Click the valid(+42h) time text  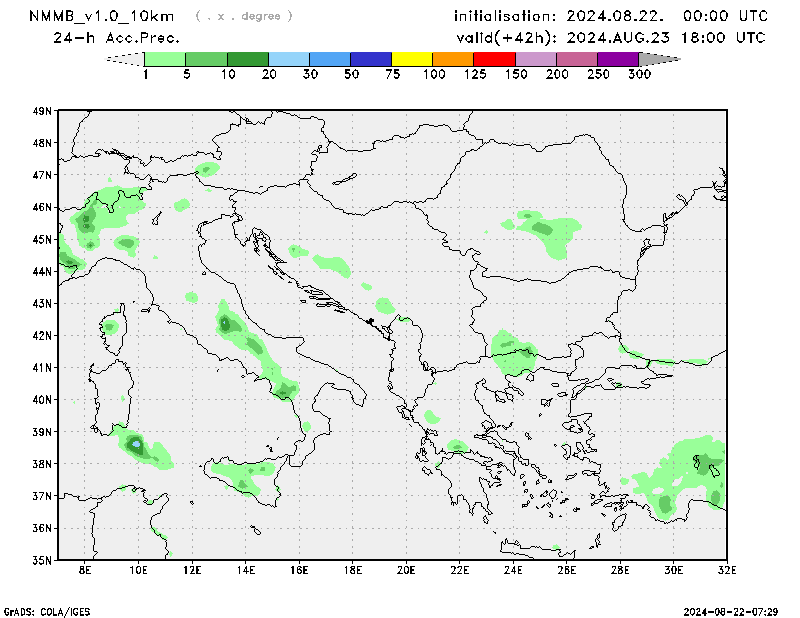[610, 38]
